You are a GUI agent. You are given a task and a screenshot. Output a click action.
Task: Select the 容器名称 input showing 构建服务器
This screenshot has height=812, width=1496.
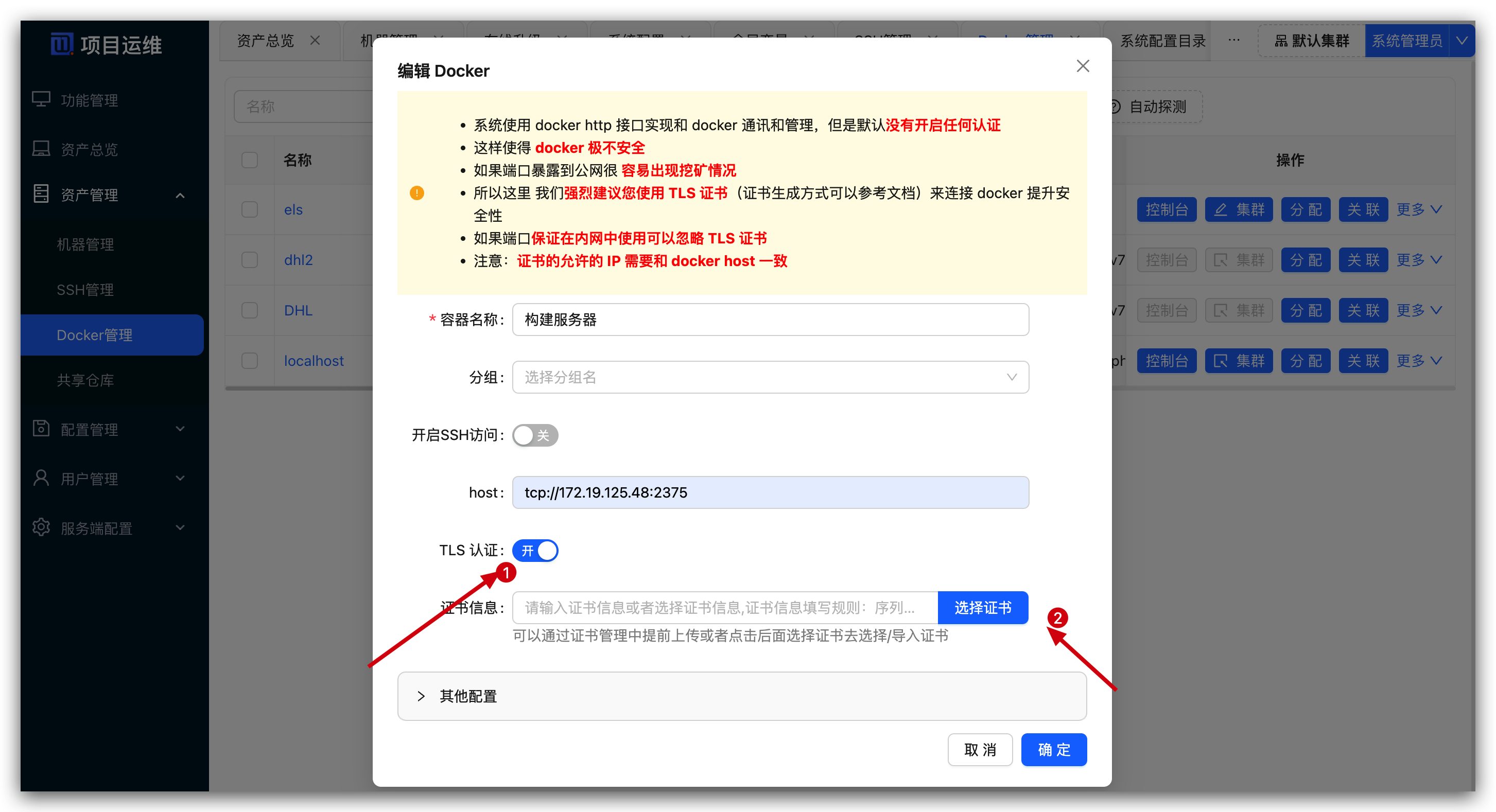pyautogui.click(x=770, y=319)
